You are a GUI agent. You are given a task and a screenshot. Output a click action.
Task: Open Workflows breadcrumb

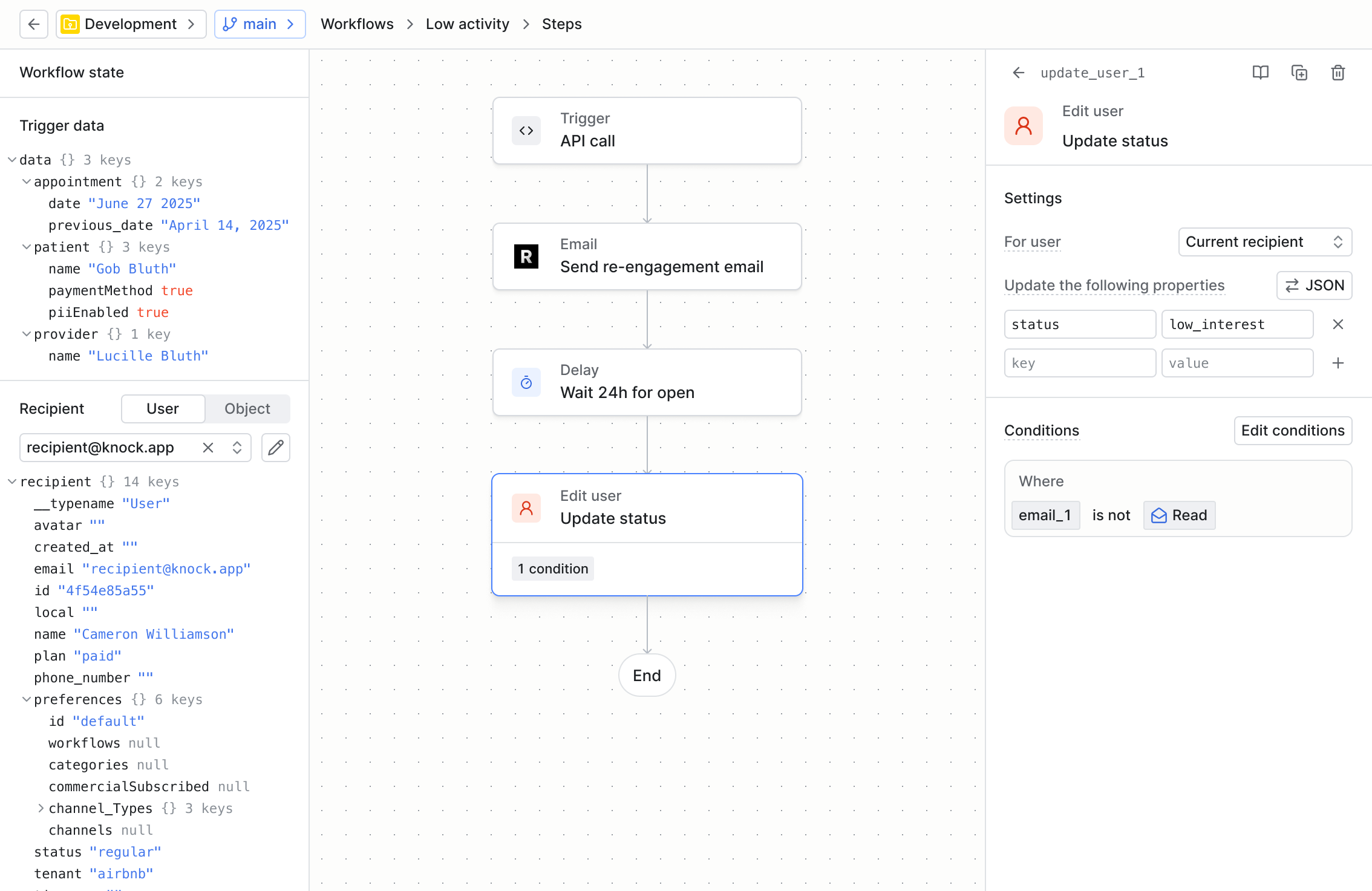point(357,24)
